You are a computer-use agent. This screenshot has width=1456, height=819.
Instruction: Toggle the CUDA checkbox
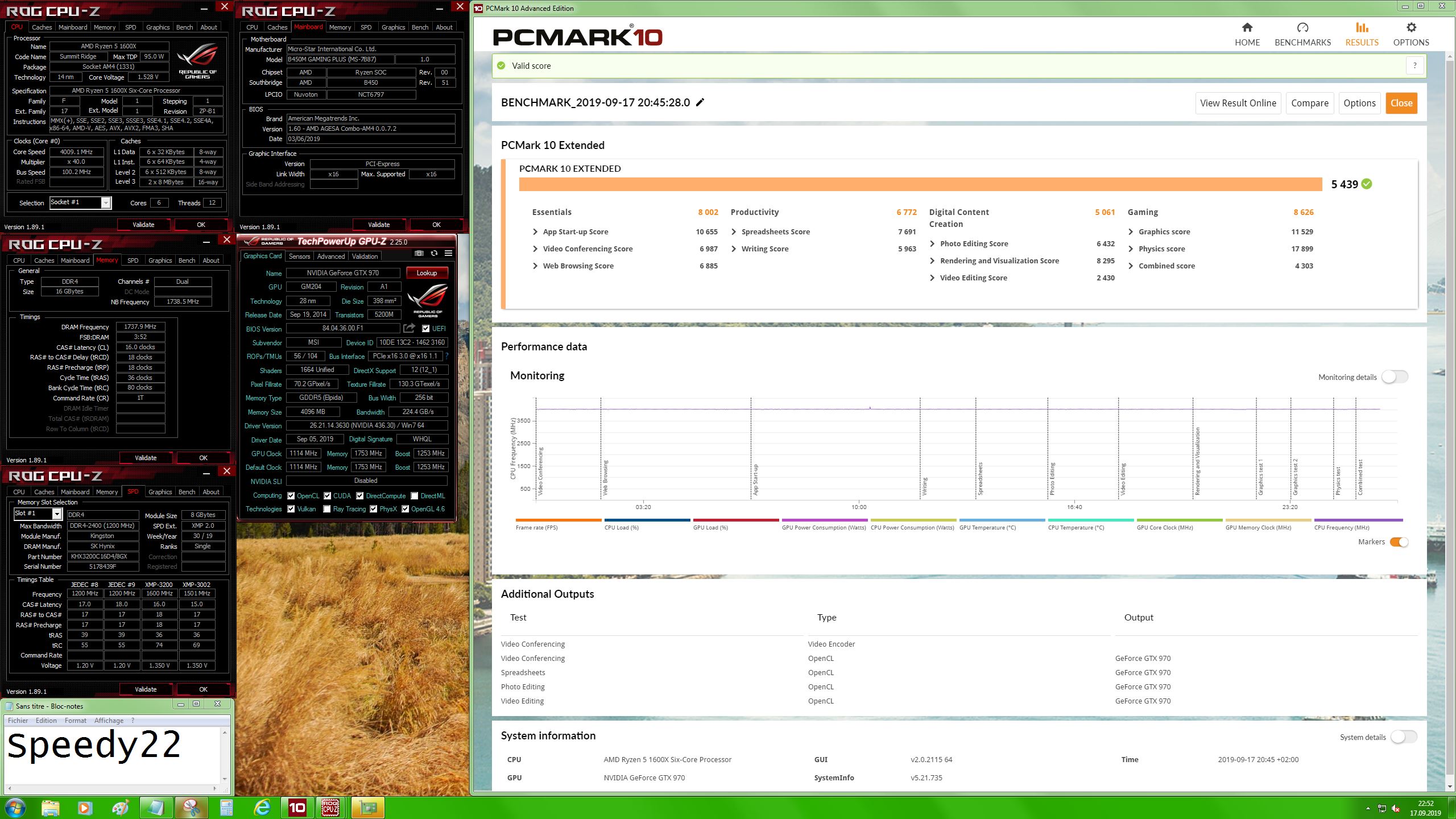coord(327,495)
